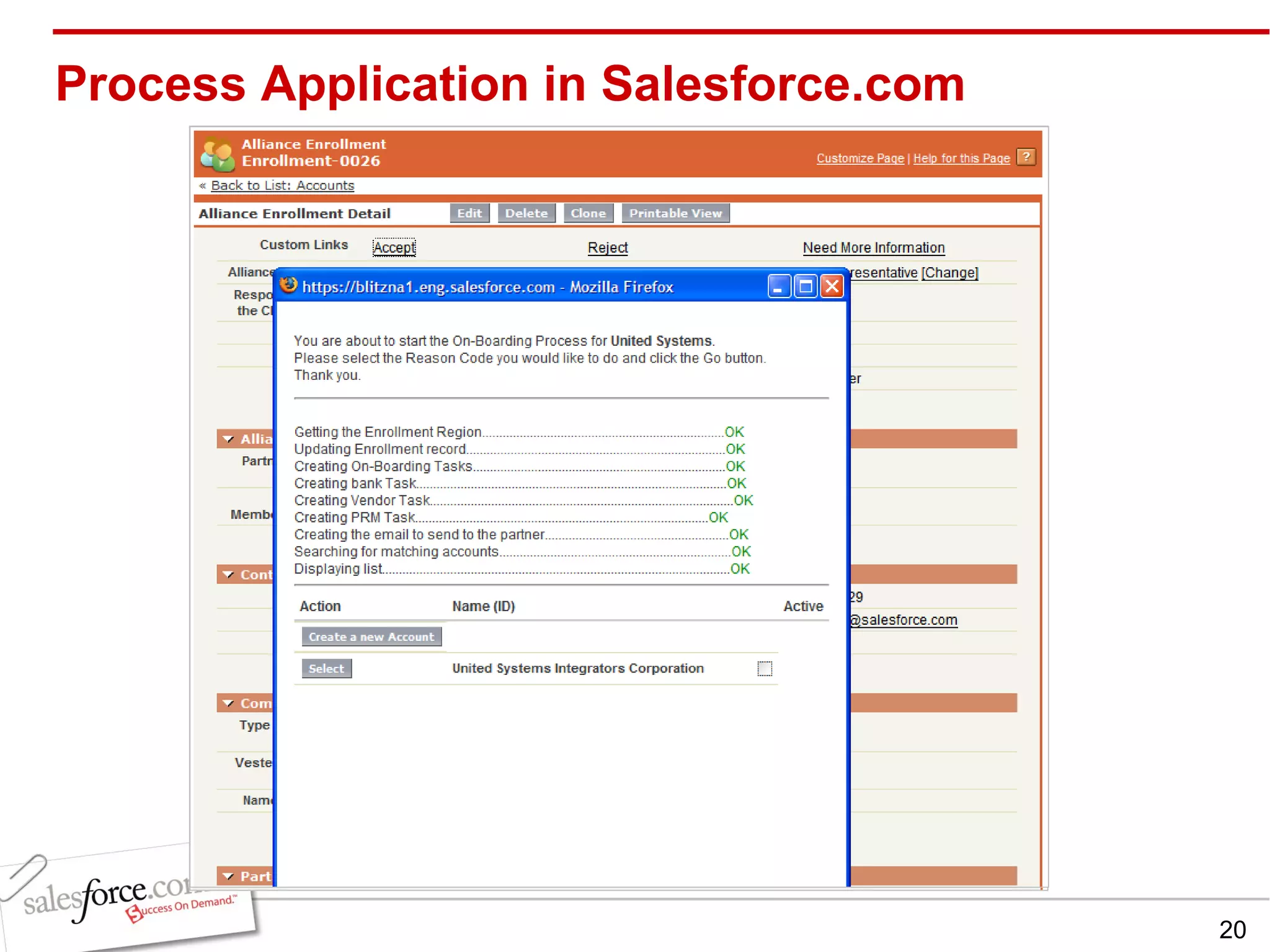This screenshot has width=1270, height=952.
Task: Click the Custom Links label
Action: click(304, 245)
